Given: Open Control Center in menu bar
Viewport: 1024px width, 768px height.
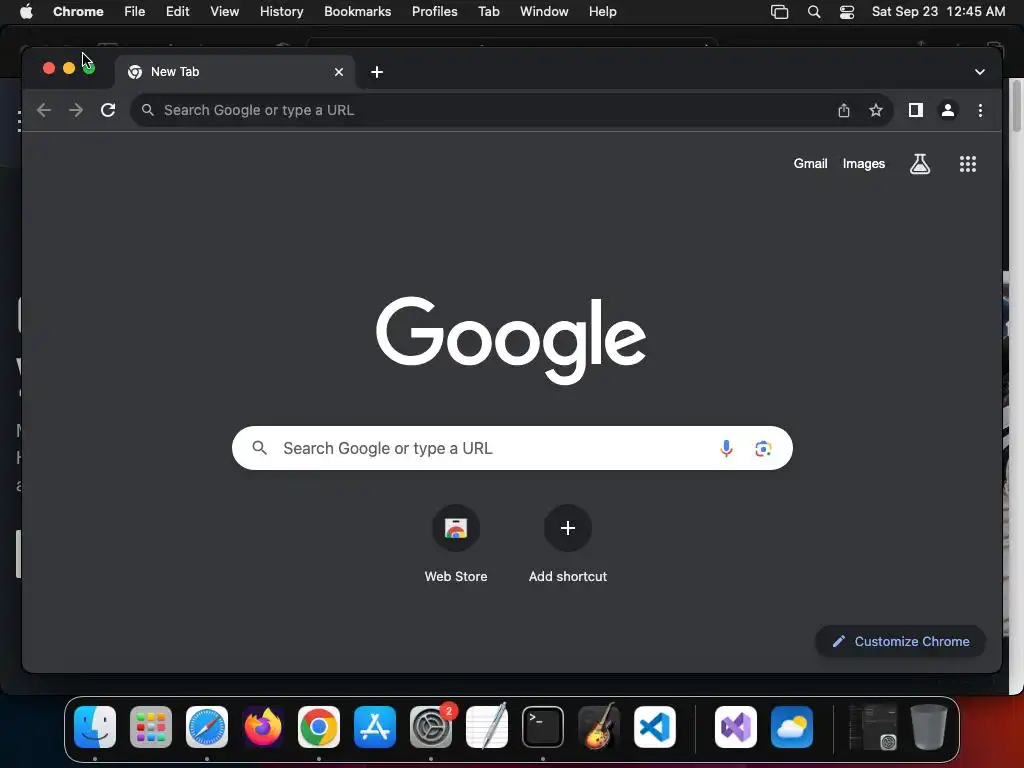Looking at the screenshot, I should pos(846,12).
